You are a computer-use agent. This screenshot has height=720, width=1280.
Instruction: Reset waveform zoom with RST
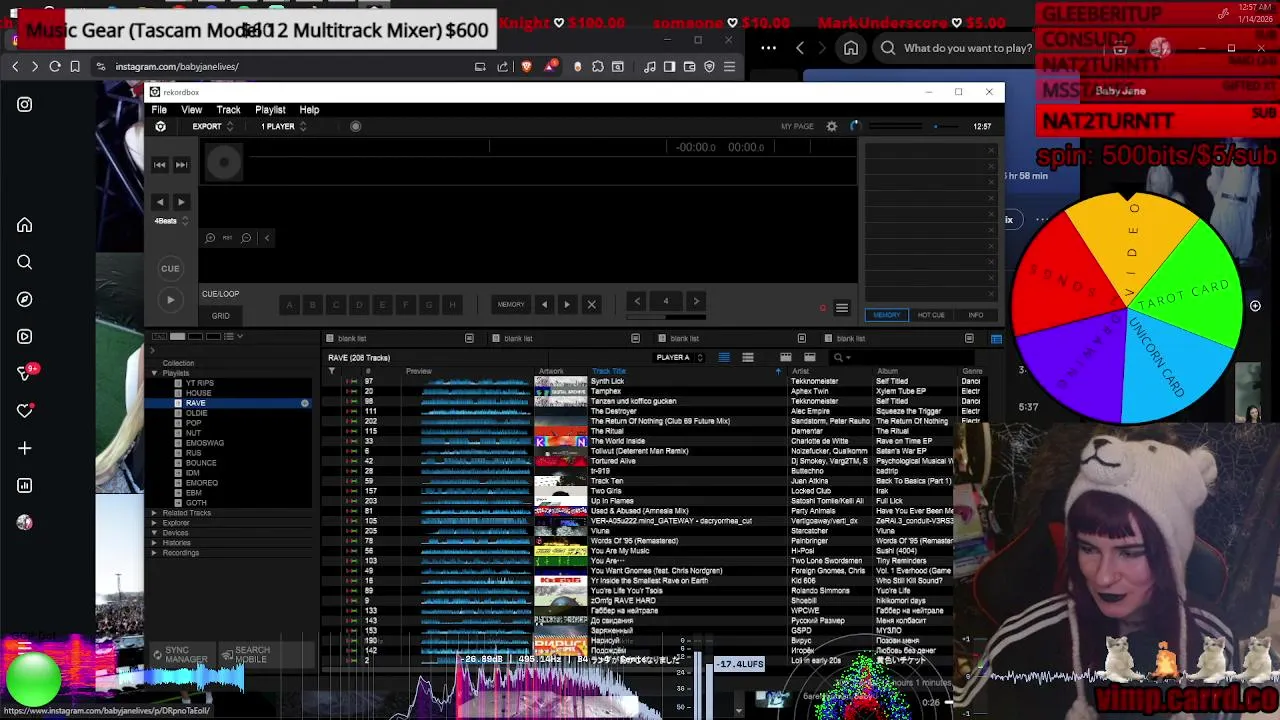pyautogui.click(x=228, y=238)
